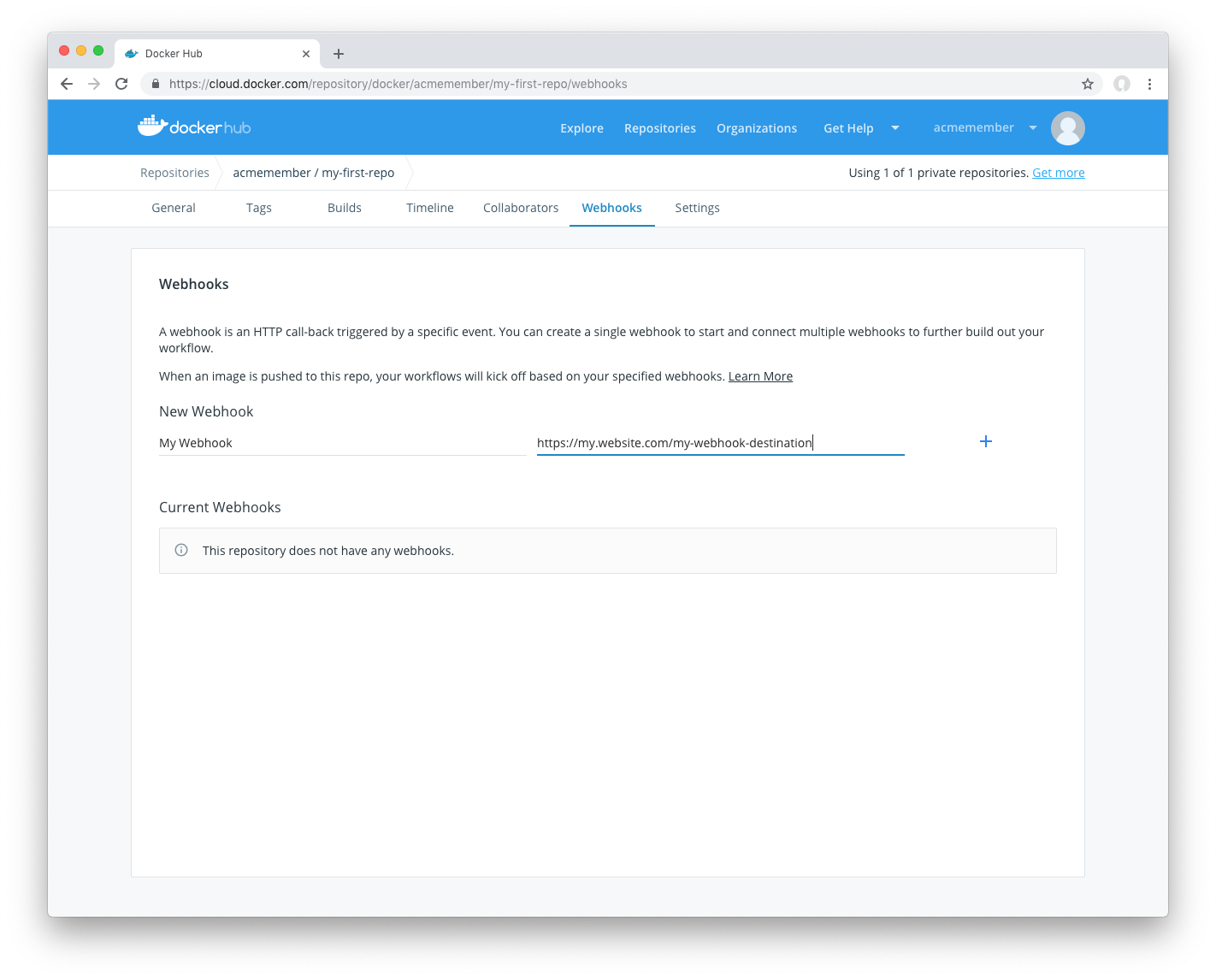Viewport: 1216px width, 980px height.
Task: Click the browser back arrow icon
Action: pos(66,84)
